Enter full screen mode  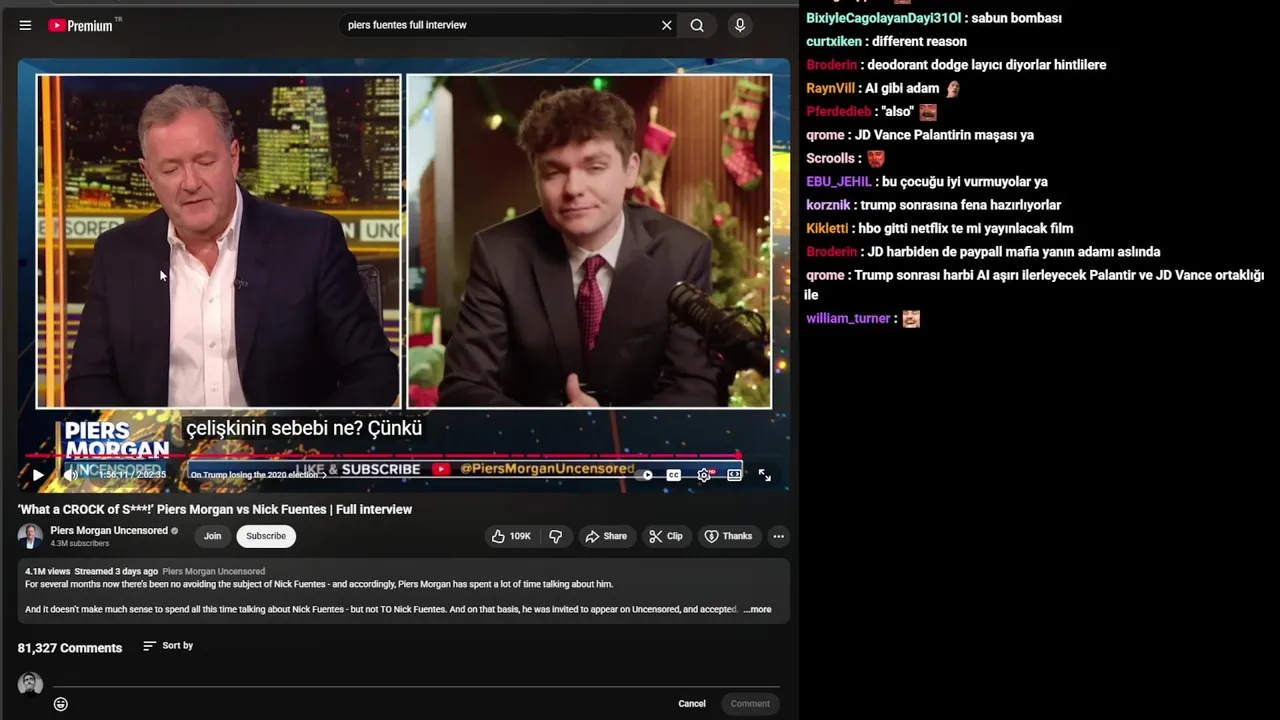pyautogui.click(x=765, y=475)
